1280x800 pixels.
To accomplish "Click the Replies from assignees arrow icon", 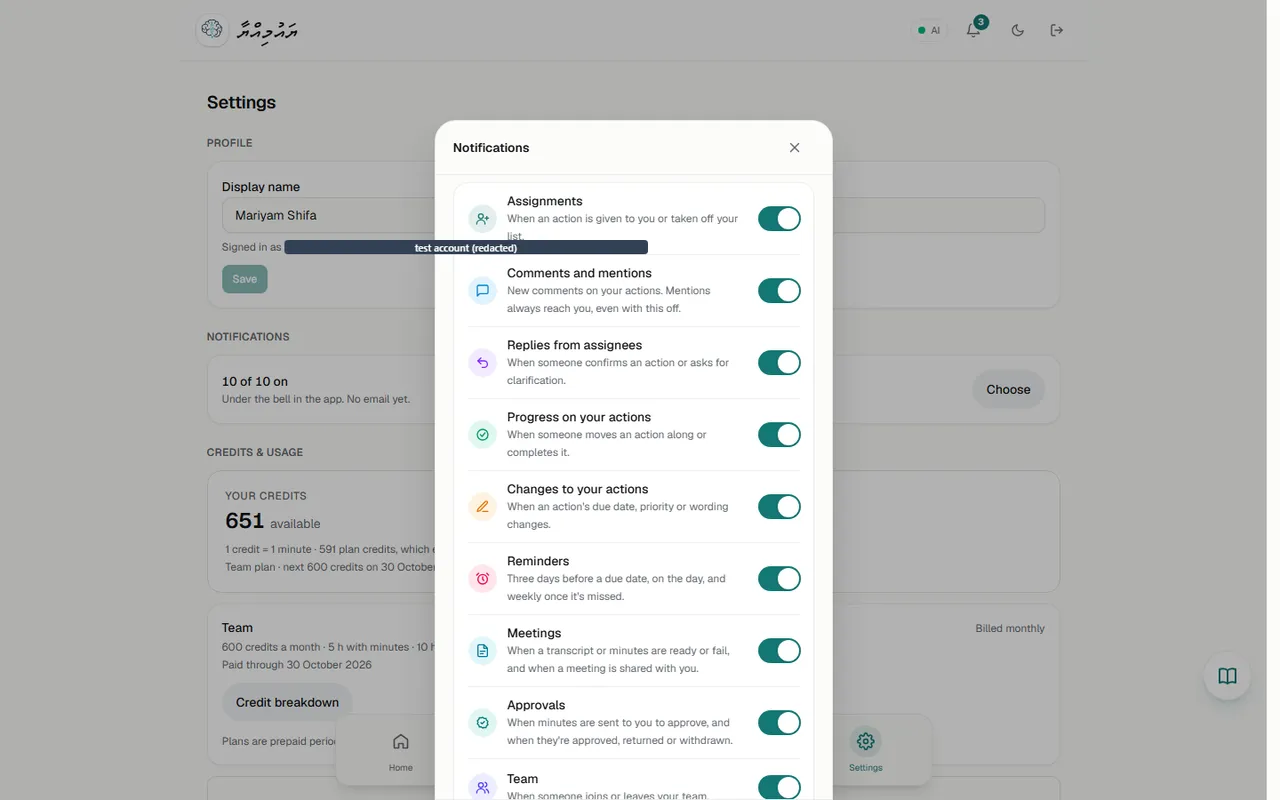I will point(483,363).
